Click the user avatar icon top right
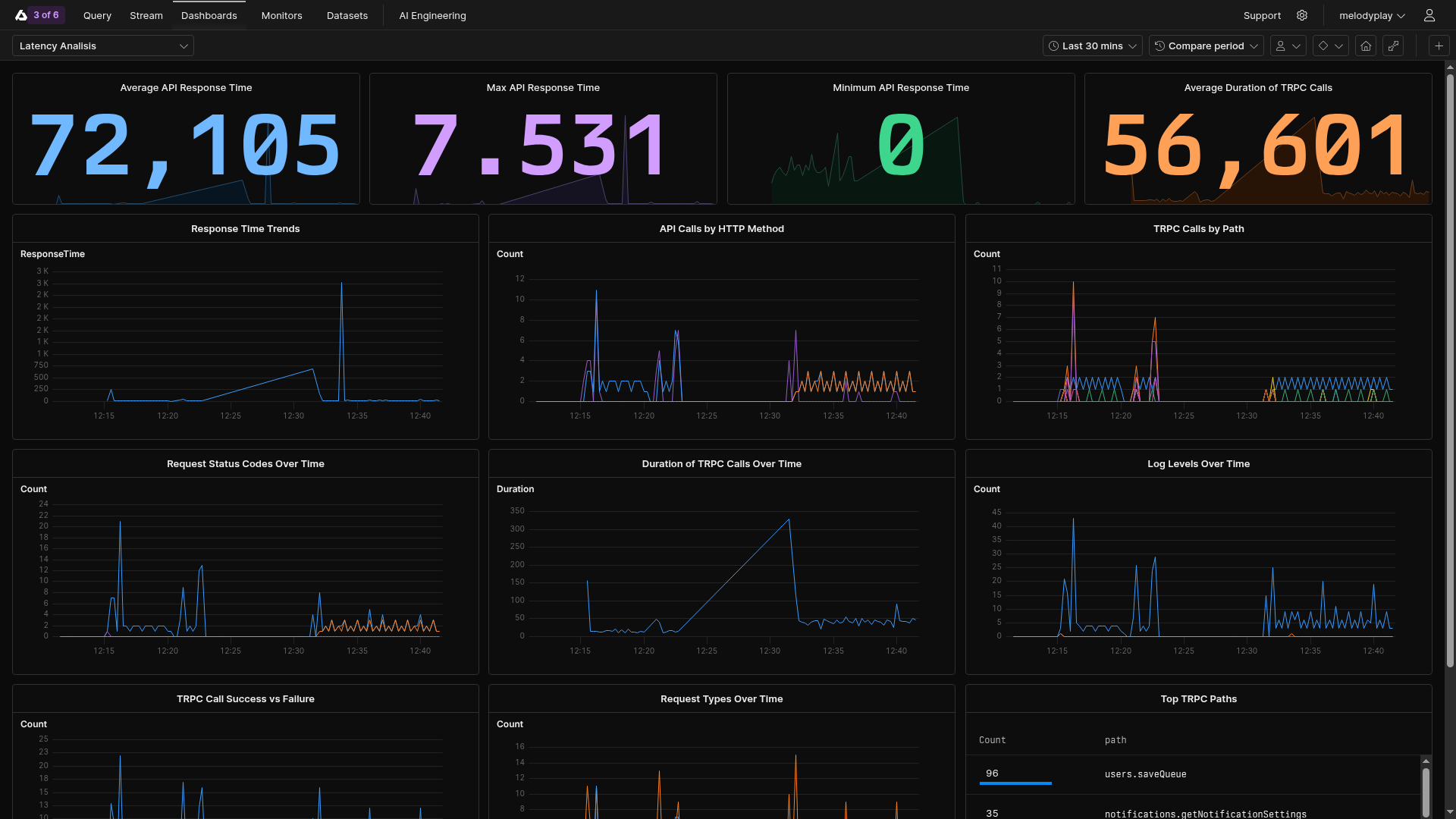Viewport: 1456px width, 819px height. coord(1429,15)
